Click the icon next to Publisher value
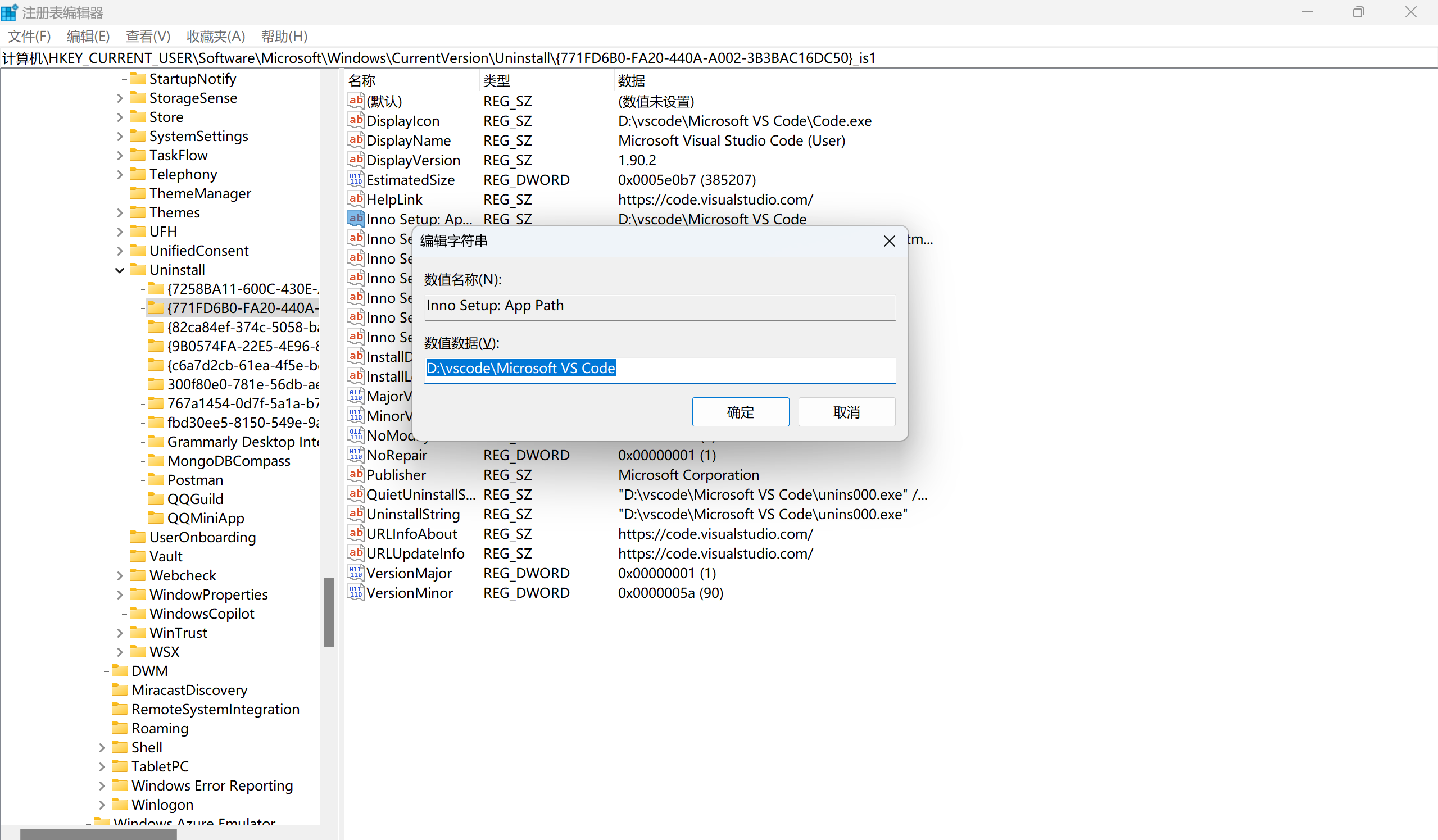Screen dimensions: 1438x840 [x=356, y=474]
